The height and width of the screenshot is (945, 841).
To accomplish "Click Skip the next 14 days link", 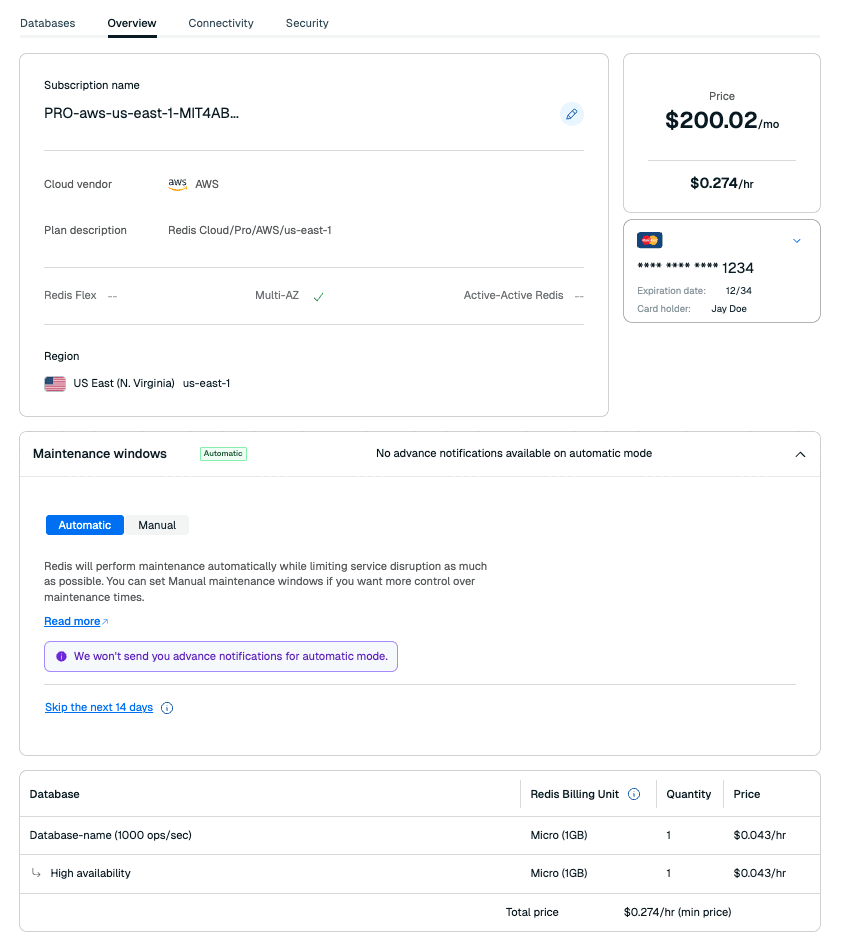I will [x=99, y=707].
